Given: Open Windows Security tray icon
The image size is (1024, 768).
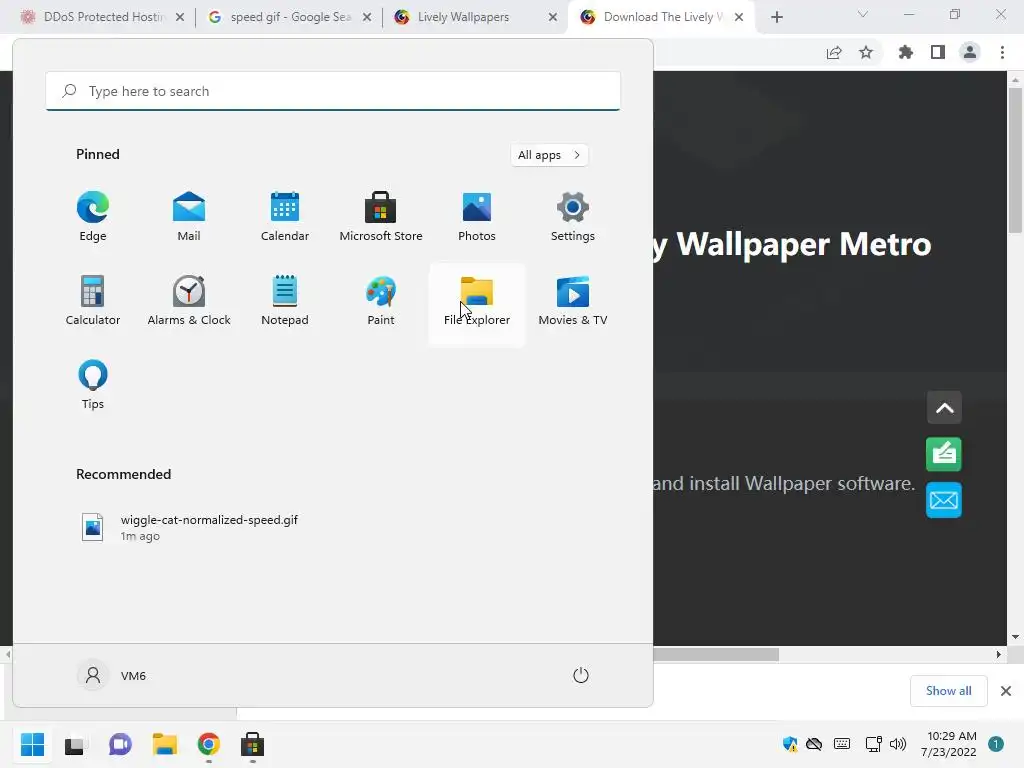Looking at the screenshot, I should click(x=790, y=744).
